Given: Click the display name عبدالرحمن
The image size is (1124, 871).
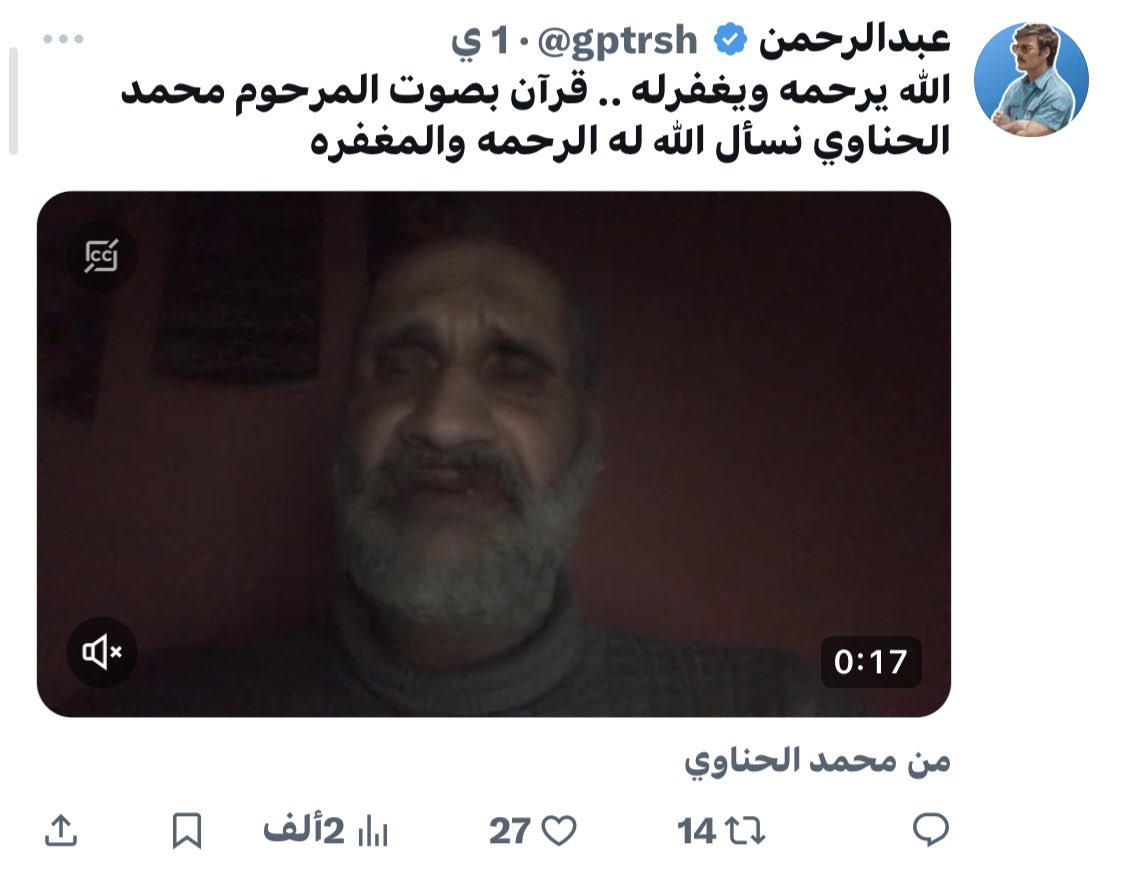Looking at the screenshot, I should point(854,39).
